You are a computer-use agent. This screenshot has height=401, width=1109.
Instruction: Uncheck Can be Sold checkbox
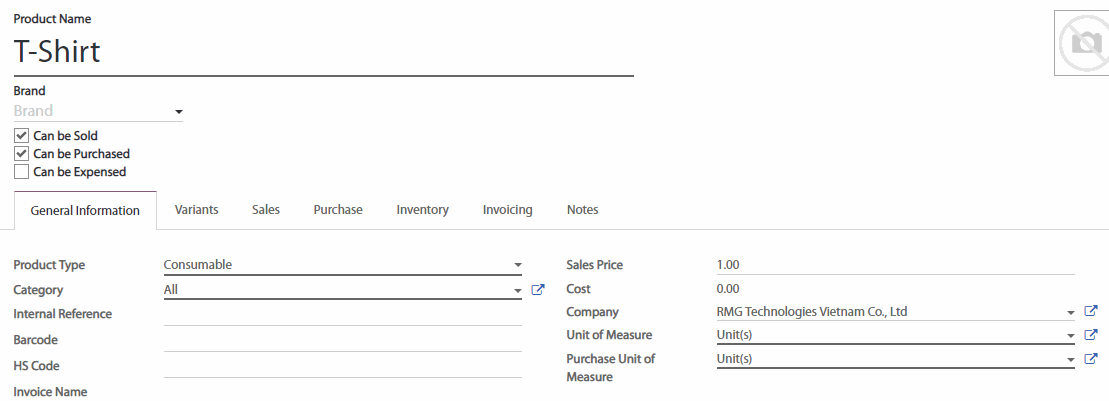21,136
